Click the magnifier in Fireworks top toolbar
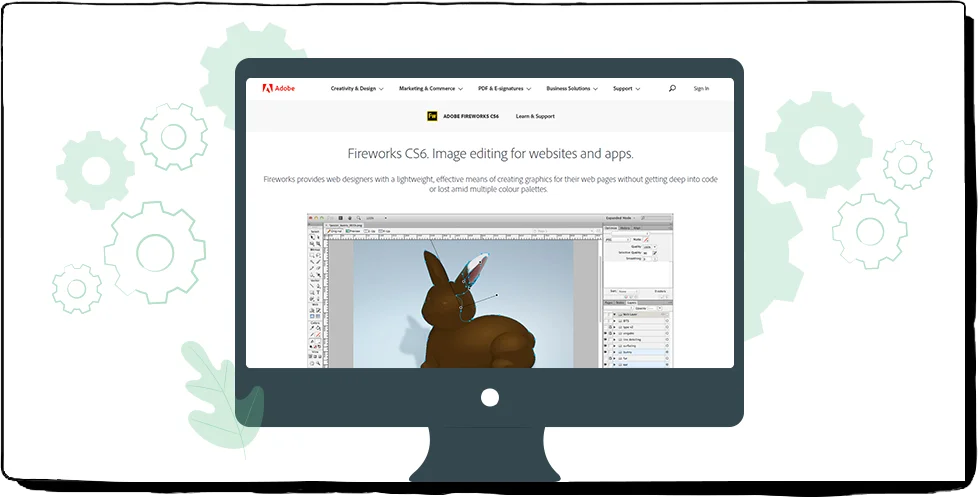The height and width of the screenshot is (497, 978). point(359,218)
